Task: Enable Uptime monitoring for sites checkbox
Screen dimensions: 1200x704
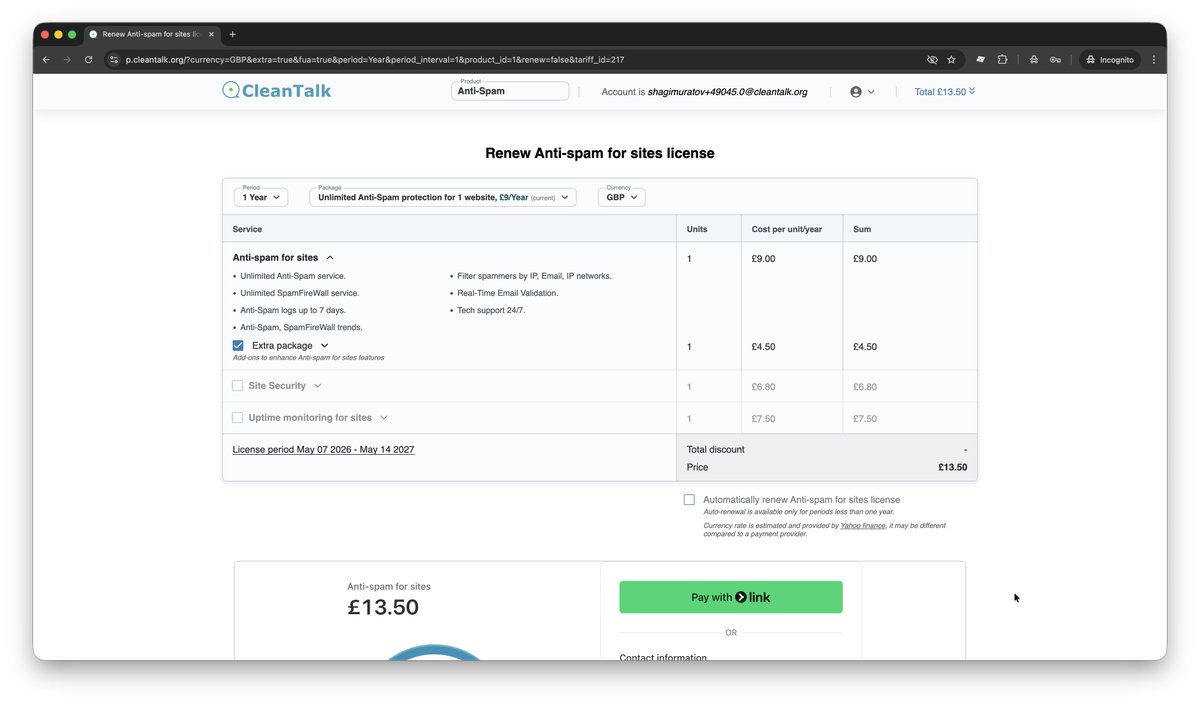Action: 238,418
